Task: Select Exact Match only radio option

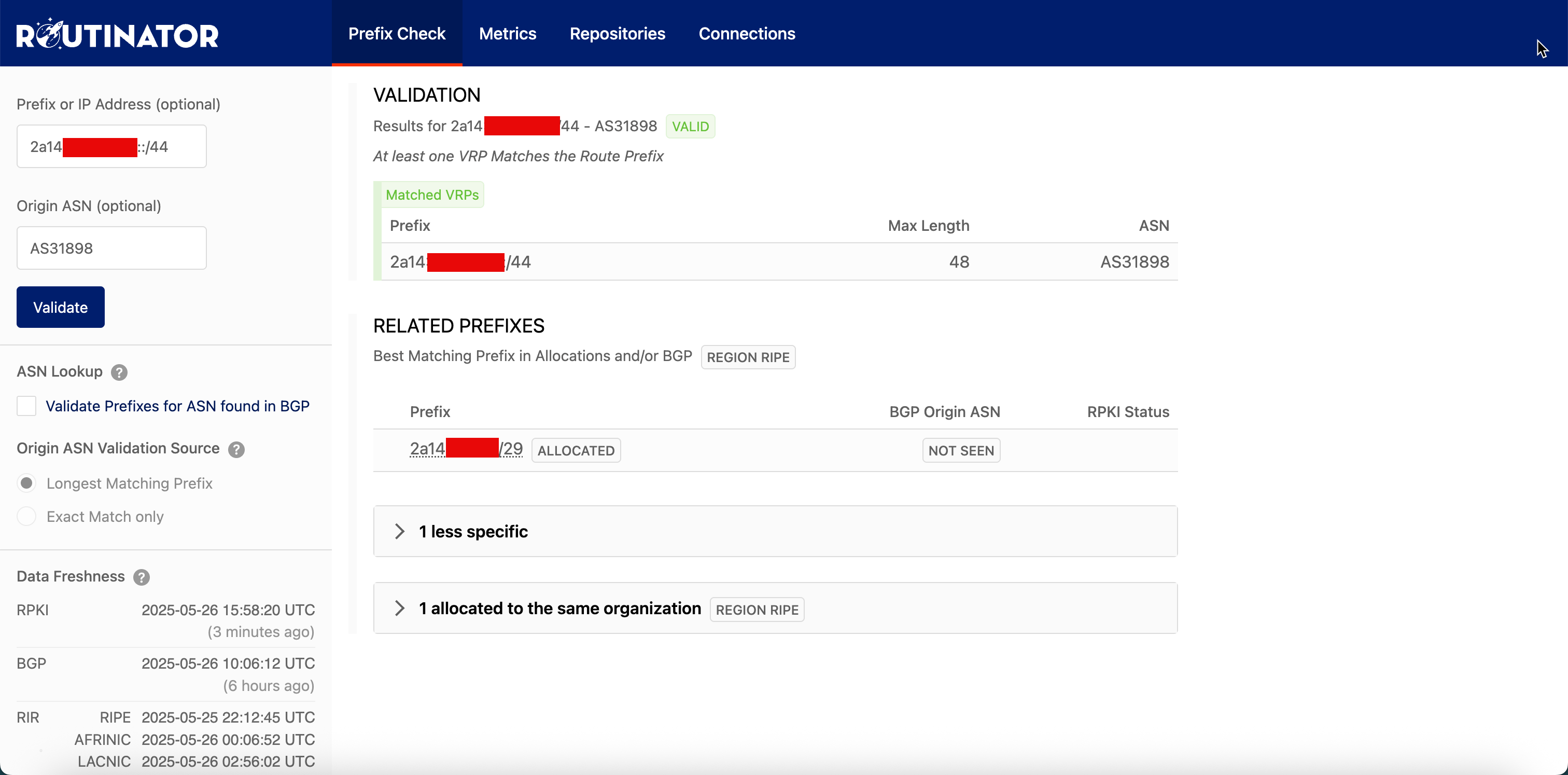Action: coord(27,516)
